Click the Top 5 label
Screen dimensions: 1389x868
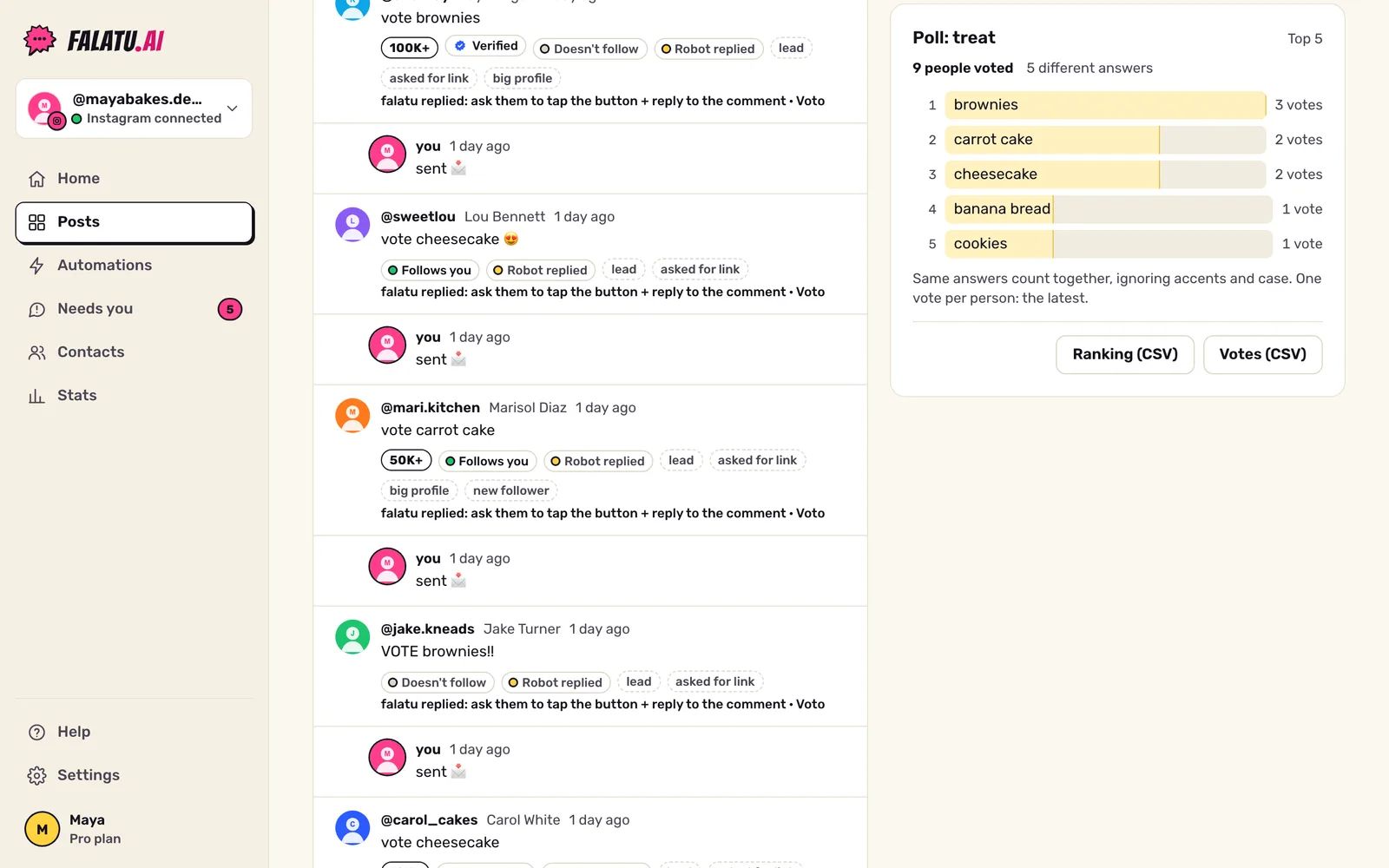tap(1305, 38)
